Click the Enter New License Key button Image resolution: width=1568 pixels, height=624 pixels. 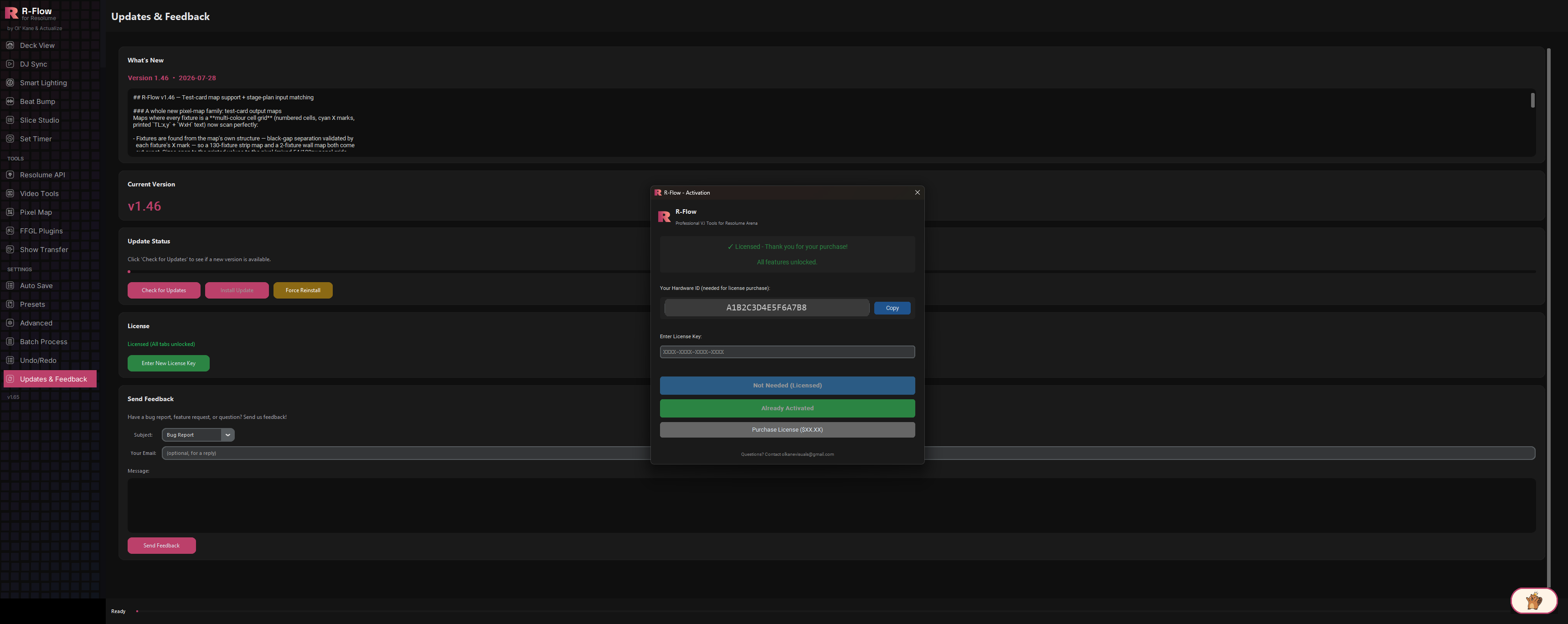click(169, 363)
